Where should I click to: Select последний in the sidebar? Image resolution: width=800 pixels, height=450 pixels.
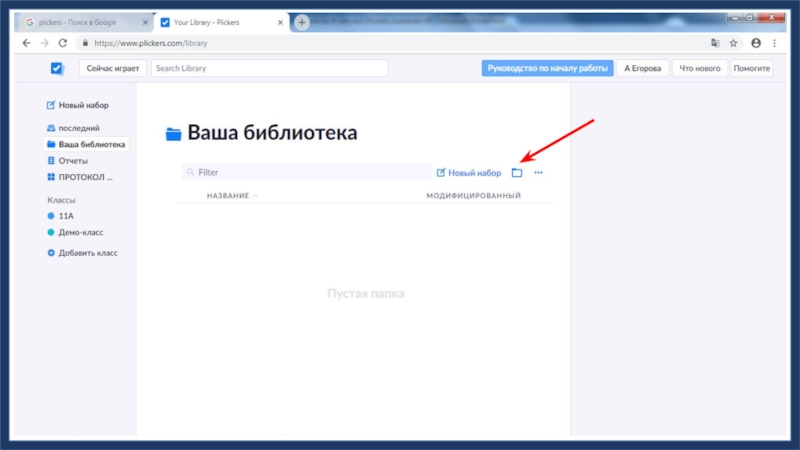pos(78,128)
